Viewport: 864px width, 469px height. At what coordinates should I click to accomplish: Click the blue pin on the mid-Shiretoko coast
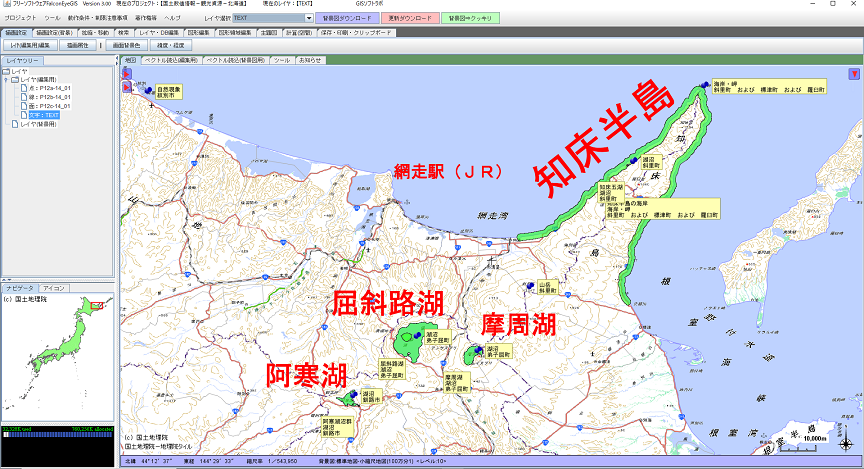click(x=634, y=160)
